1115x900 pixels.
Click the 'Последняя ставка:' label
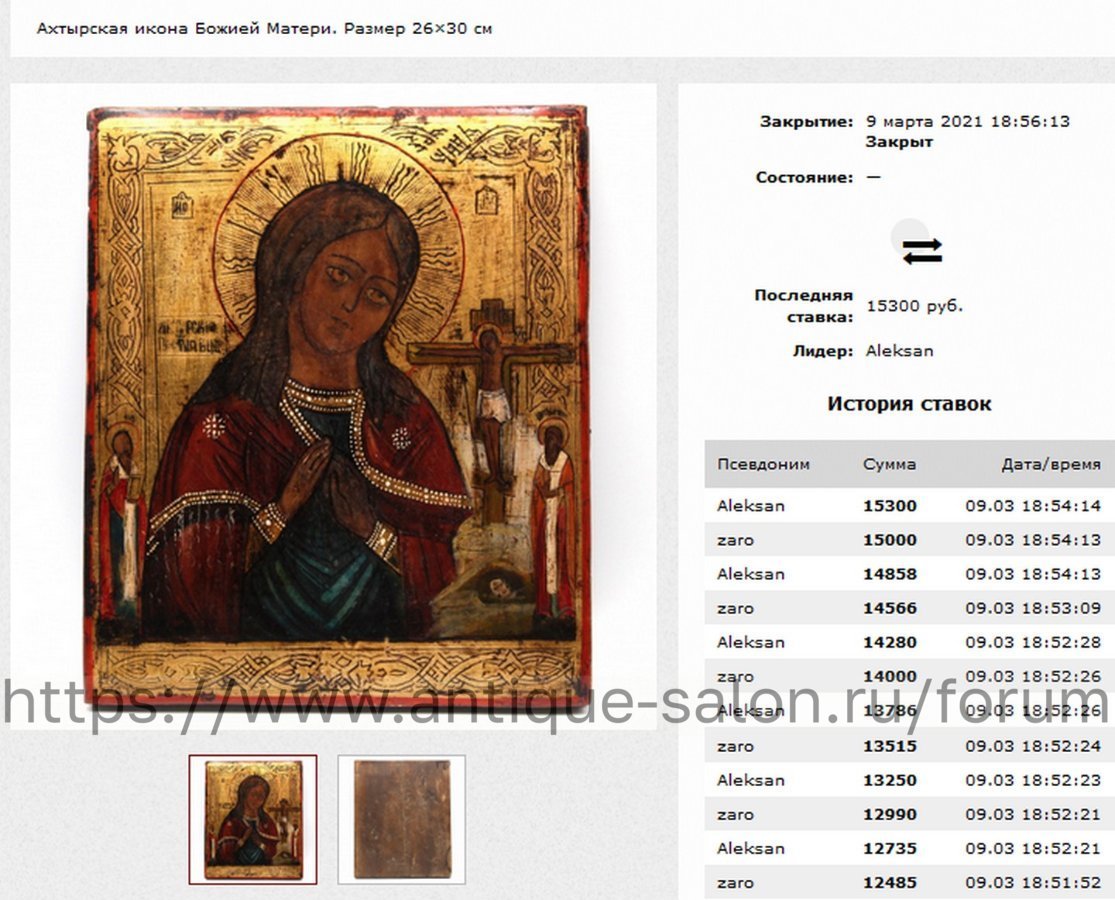(804, 306)
